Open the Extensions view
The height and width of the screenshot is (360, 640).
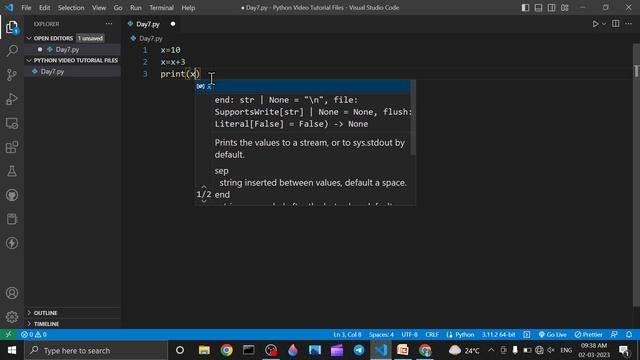[x=12, y=147]
